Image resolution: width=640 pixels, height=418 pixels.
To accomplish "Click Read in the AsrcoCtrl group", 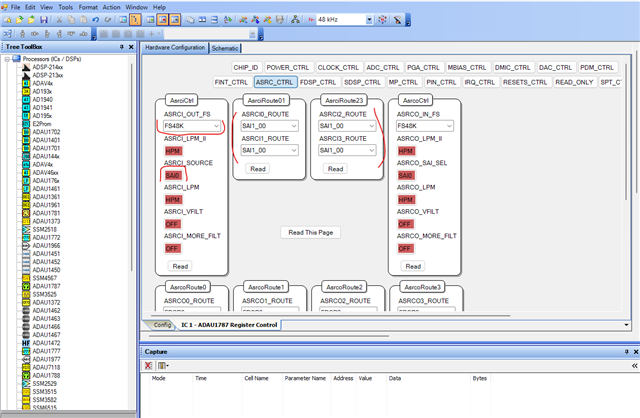I will click(413, 266).
